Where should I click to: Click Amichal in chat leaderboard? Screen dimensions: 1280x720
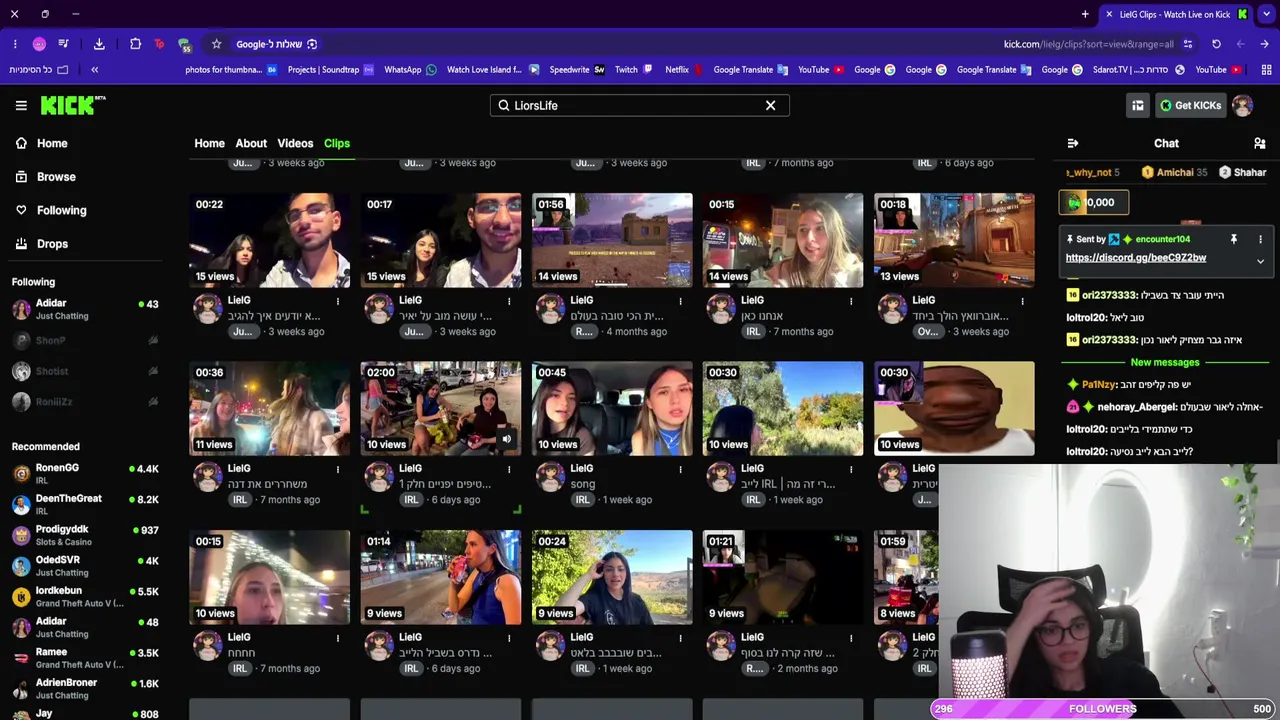coord(1175,173)
